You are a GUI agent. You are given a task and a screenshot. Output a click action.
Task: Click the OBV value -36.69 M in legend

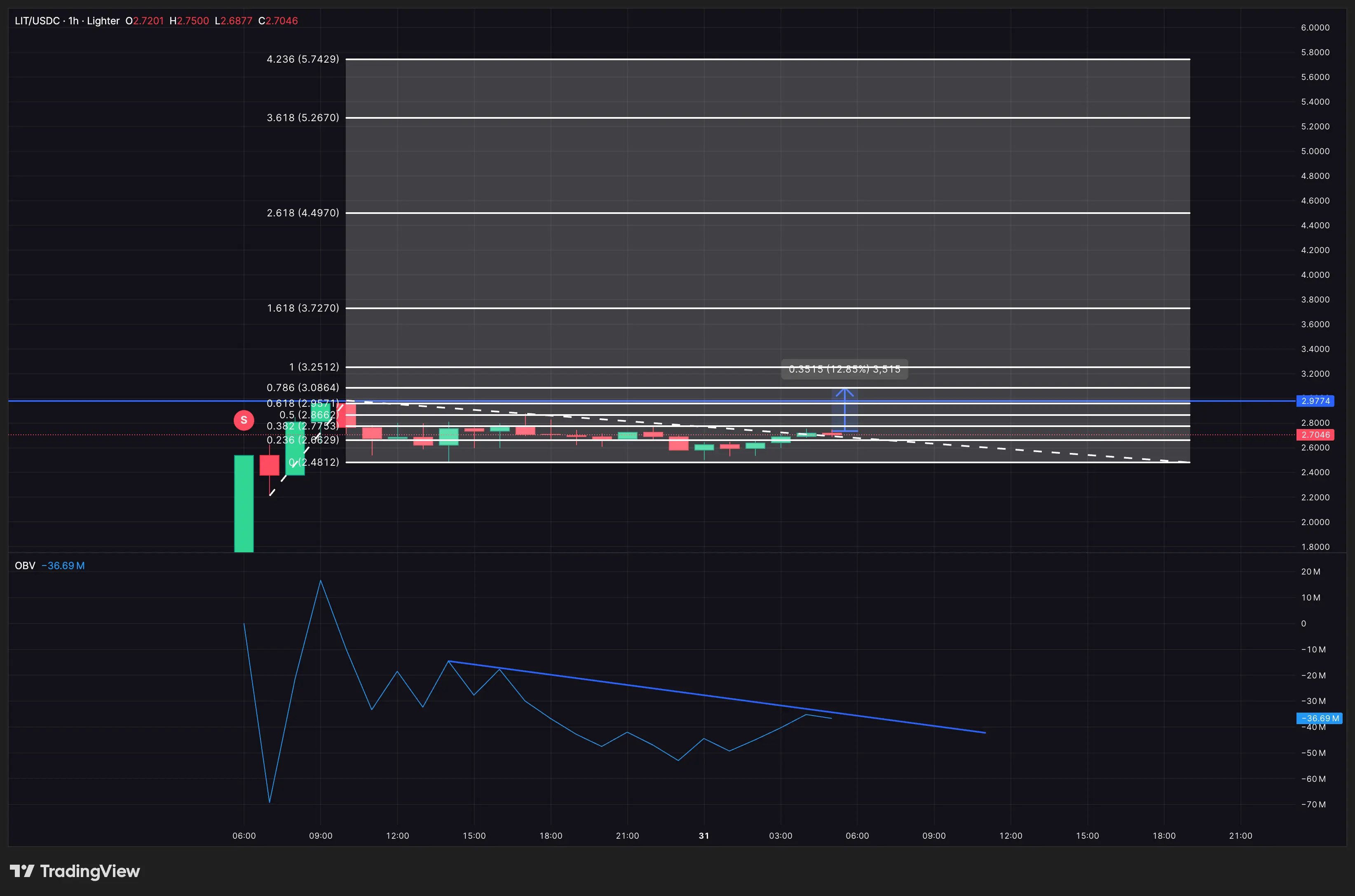(63, 566)
